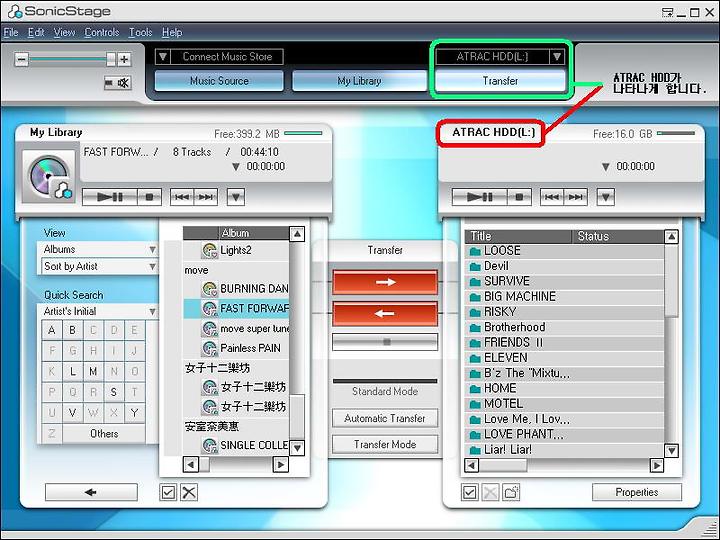The width and height of the screenshot is (720, 540).
Task: Click ATRAC HDD list horizontal scrollbar thumb
Action: pyautogui.click(x=503, y=466)
